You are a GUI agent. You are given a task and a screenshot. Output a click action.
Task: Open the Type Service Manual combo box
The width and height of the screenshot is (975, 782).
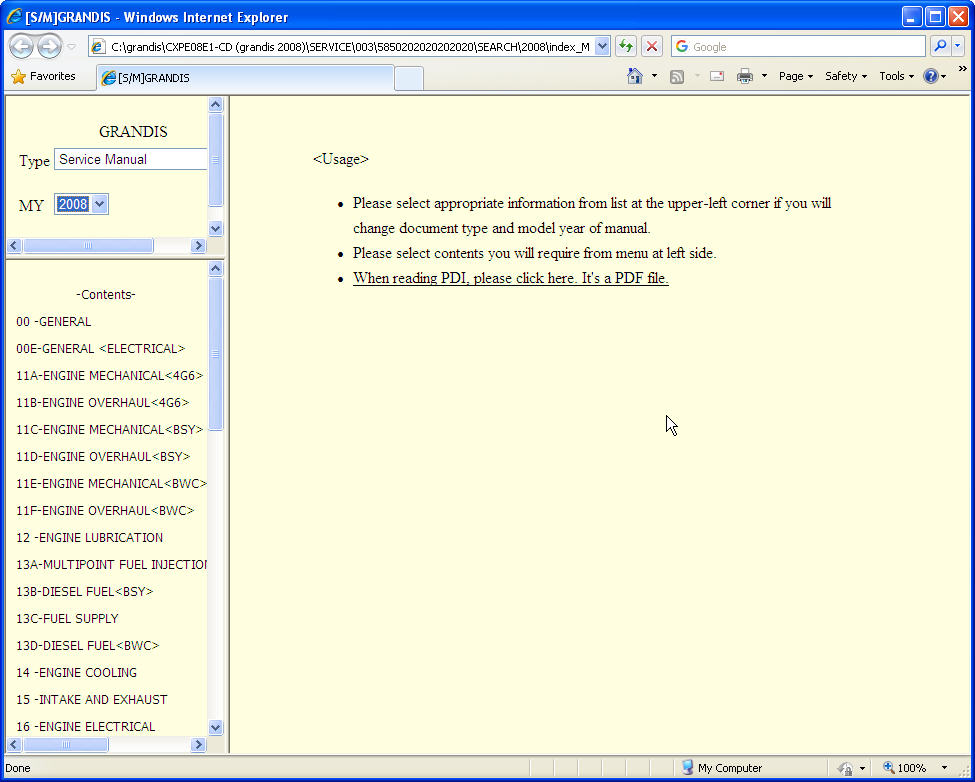pyautogui.click(x=131, y=159)
